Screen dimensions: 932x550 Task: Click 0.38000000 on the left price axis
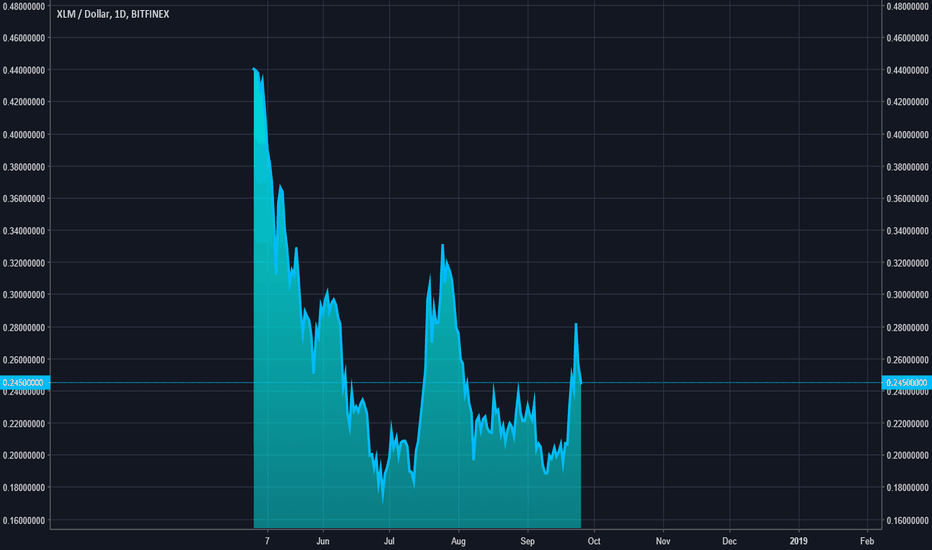24,167
